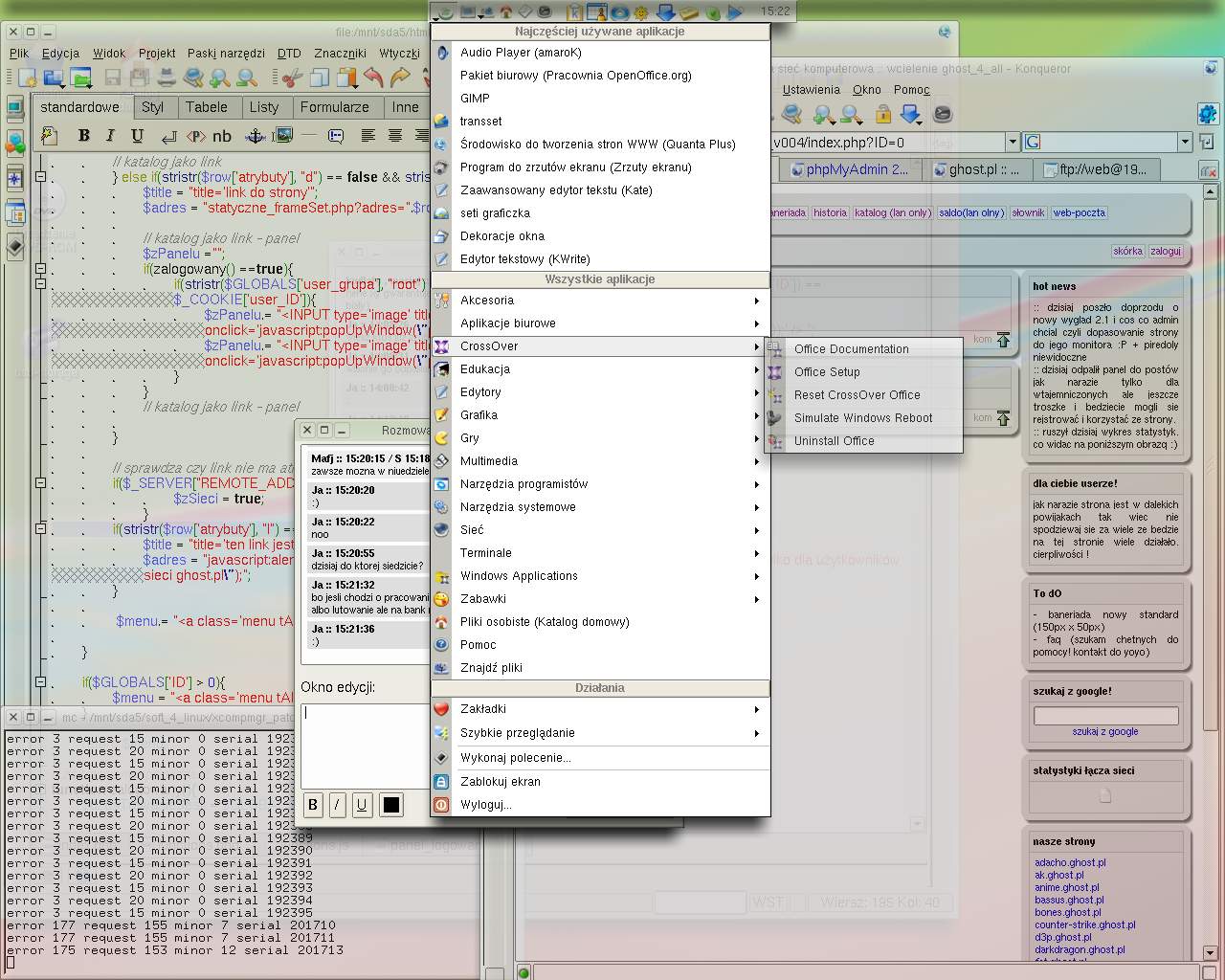The image size is (1225, 980).
Task: Insert italic tag from Quanta tag toolbar
Action: (110, 136)
